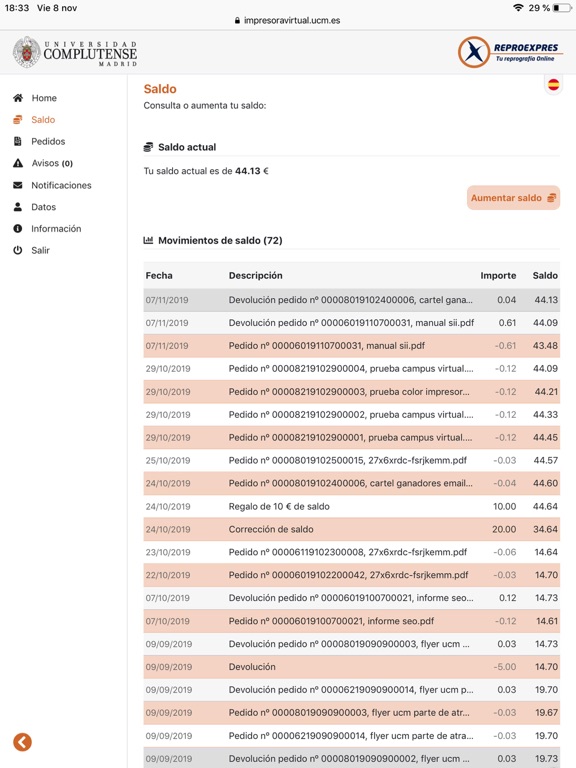Tap the lock icon in address bar
576x768 pixels.
[x=238, y=21]
